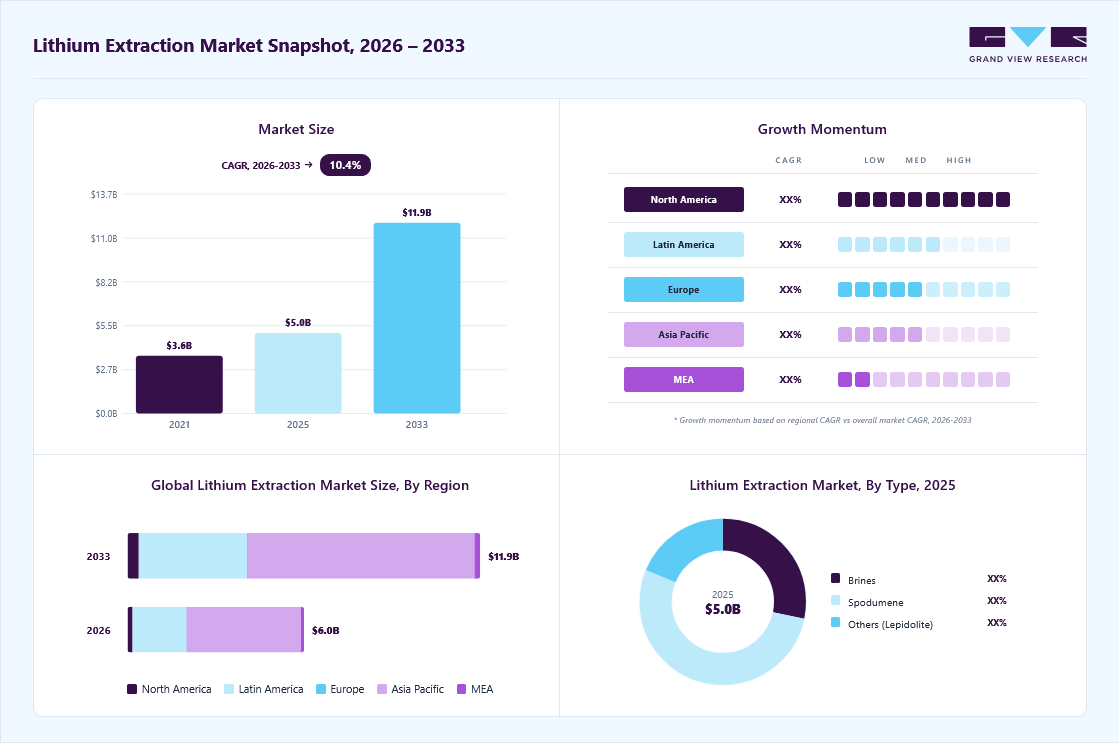Select the Asia Pacific region label
1120x743 pixels.
[684, 334]
